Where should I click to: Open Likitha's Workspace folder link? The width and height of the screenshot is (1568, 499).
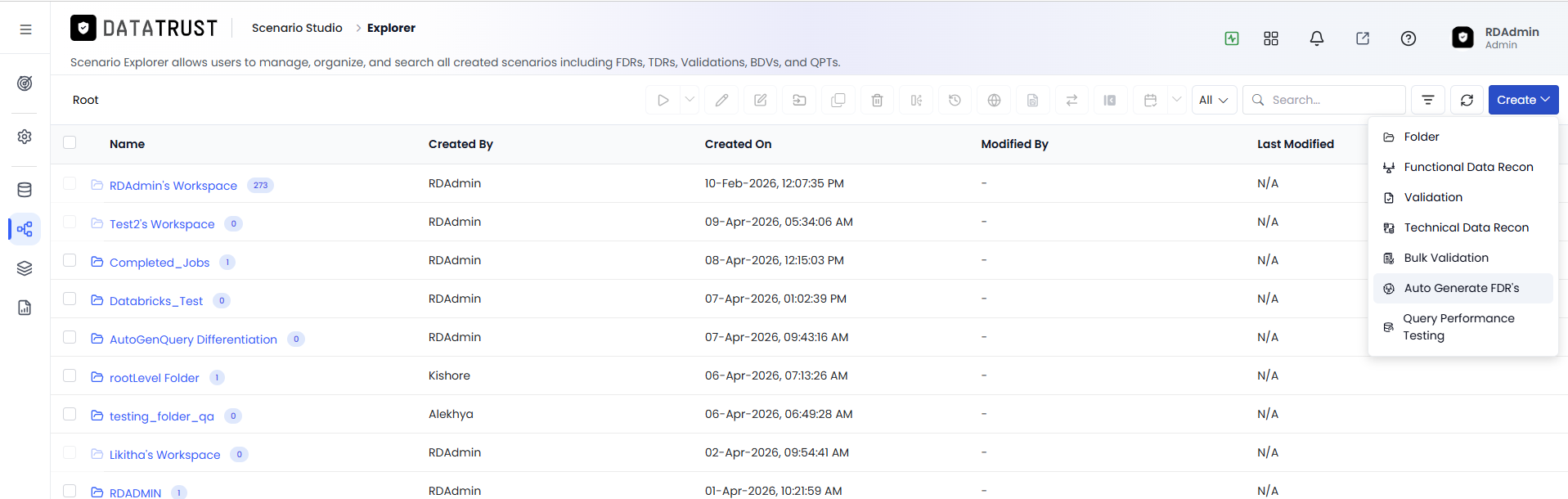tap(165, 455)
